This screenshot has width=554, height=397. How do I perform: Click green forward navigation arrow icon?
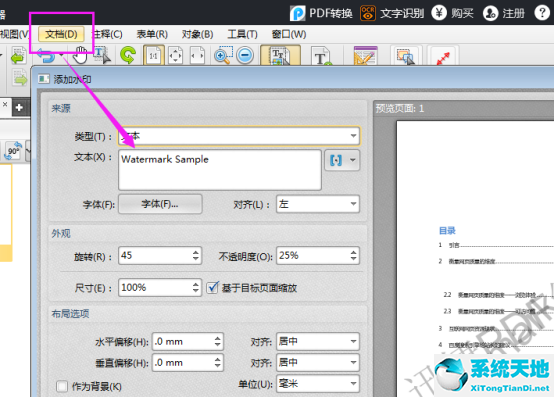(x=20, y=78)
